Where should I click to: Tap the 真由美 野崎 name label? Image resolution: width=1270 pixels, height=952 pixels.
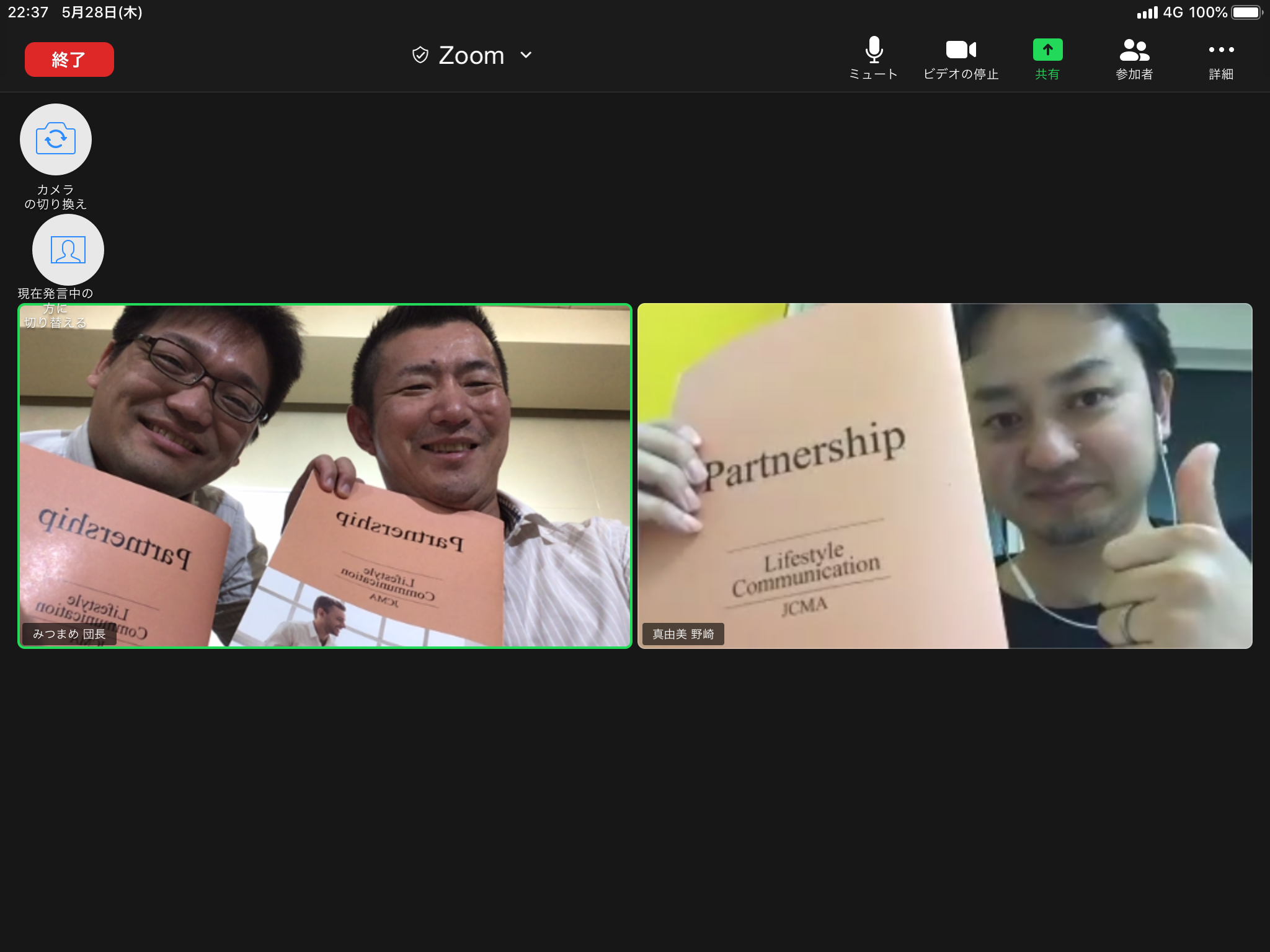tap(683, 634)
